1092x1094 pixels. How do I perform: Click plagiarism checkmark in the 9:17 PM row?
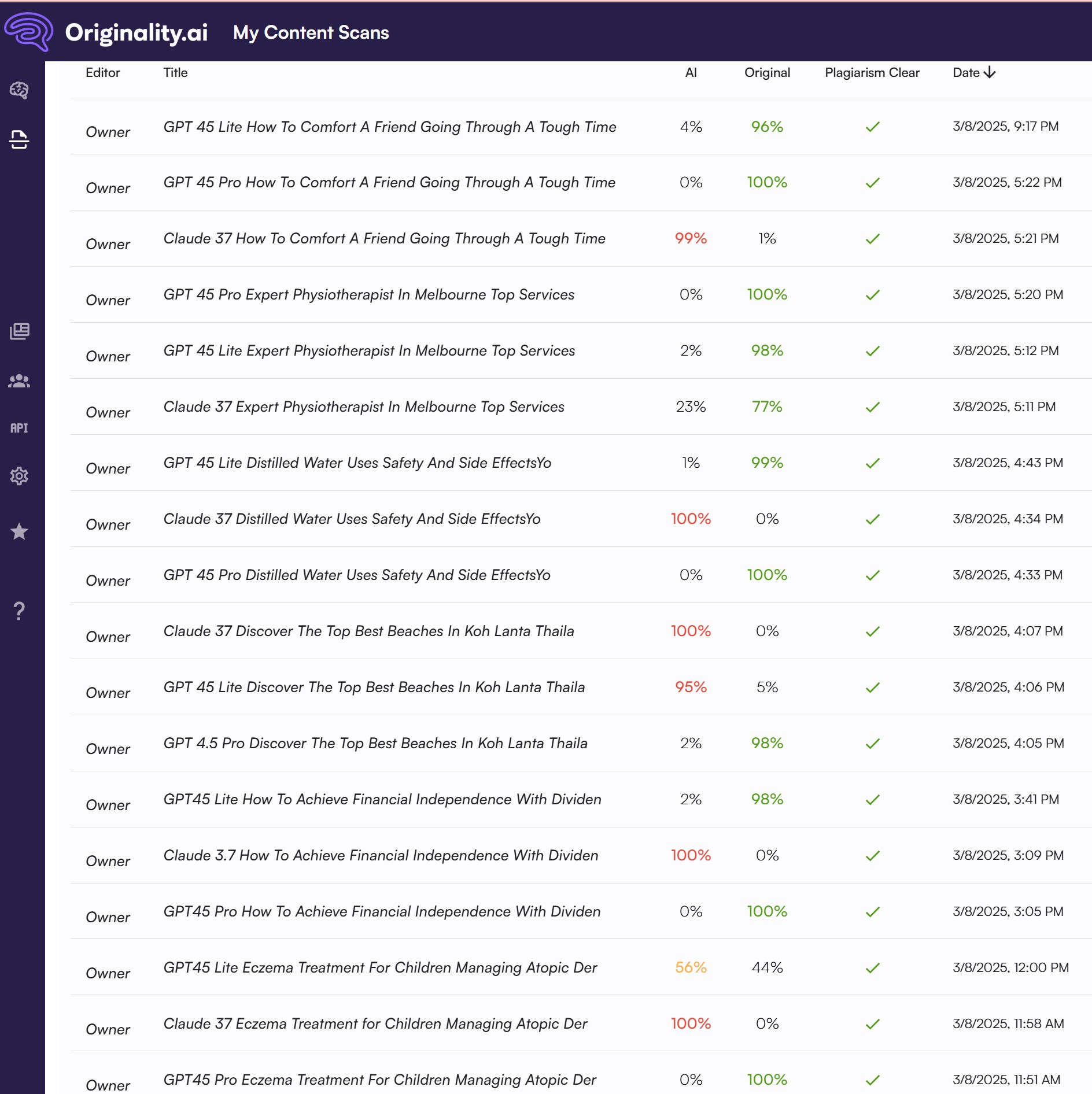click(x=872, y=127)
